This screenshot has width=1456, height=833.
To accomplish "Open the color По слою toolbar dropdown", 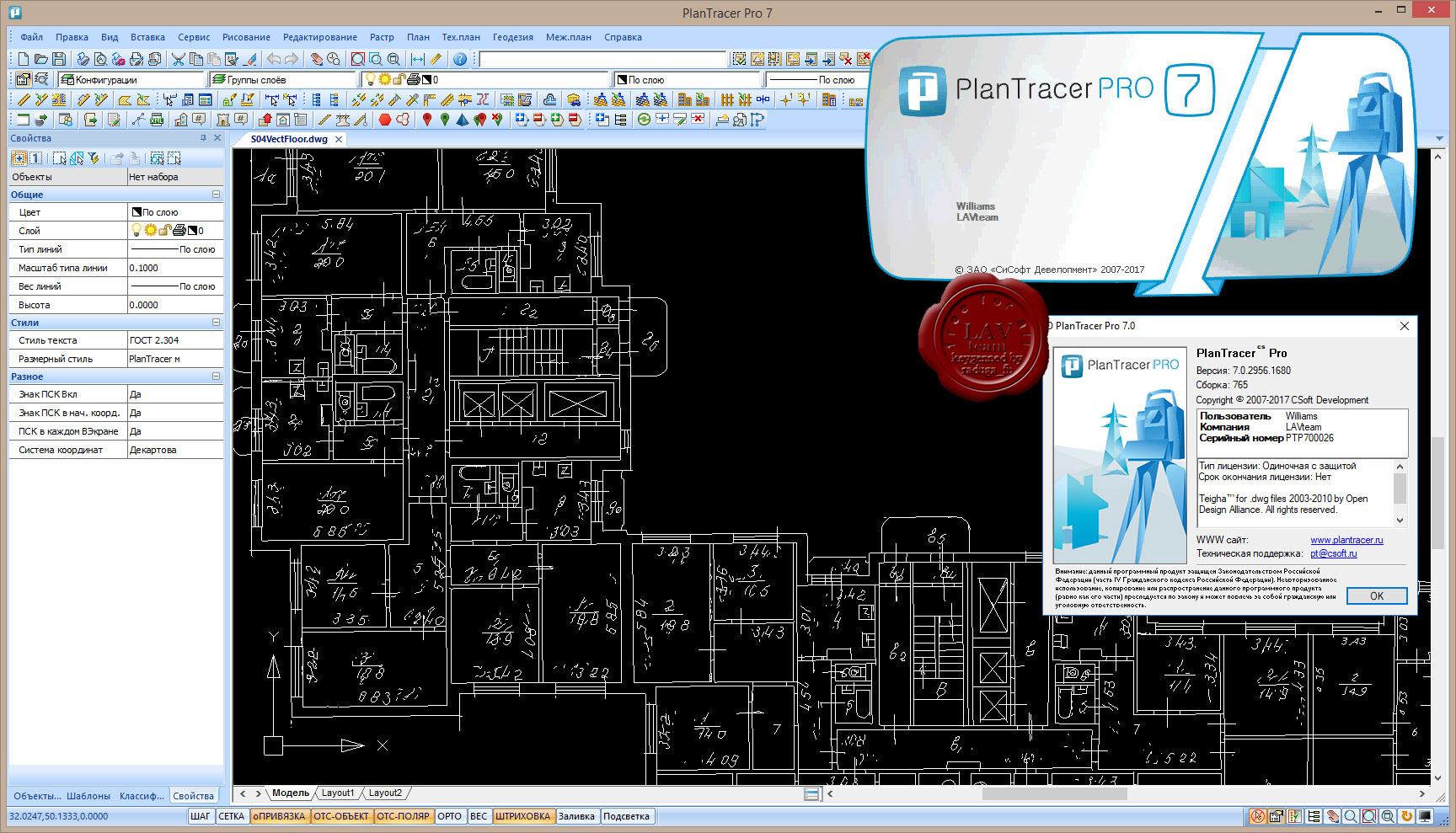I will tap(688, 80).
